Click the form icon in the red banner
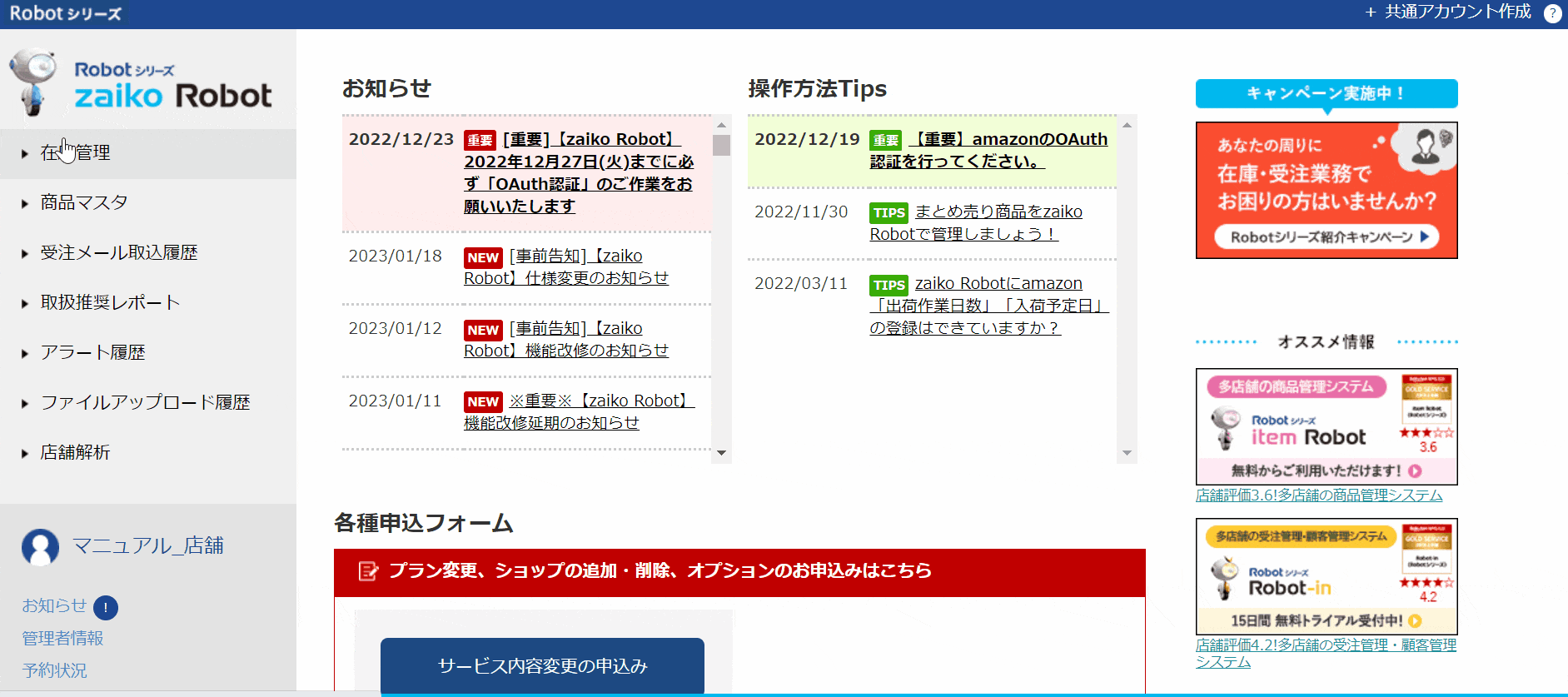The width and height of the screenshot is (1568, 697). pyautogui.click(x=367, y=571)
